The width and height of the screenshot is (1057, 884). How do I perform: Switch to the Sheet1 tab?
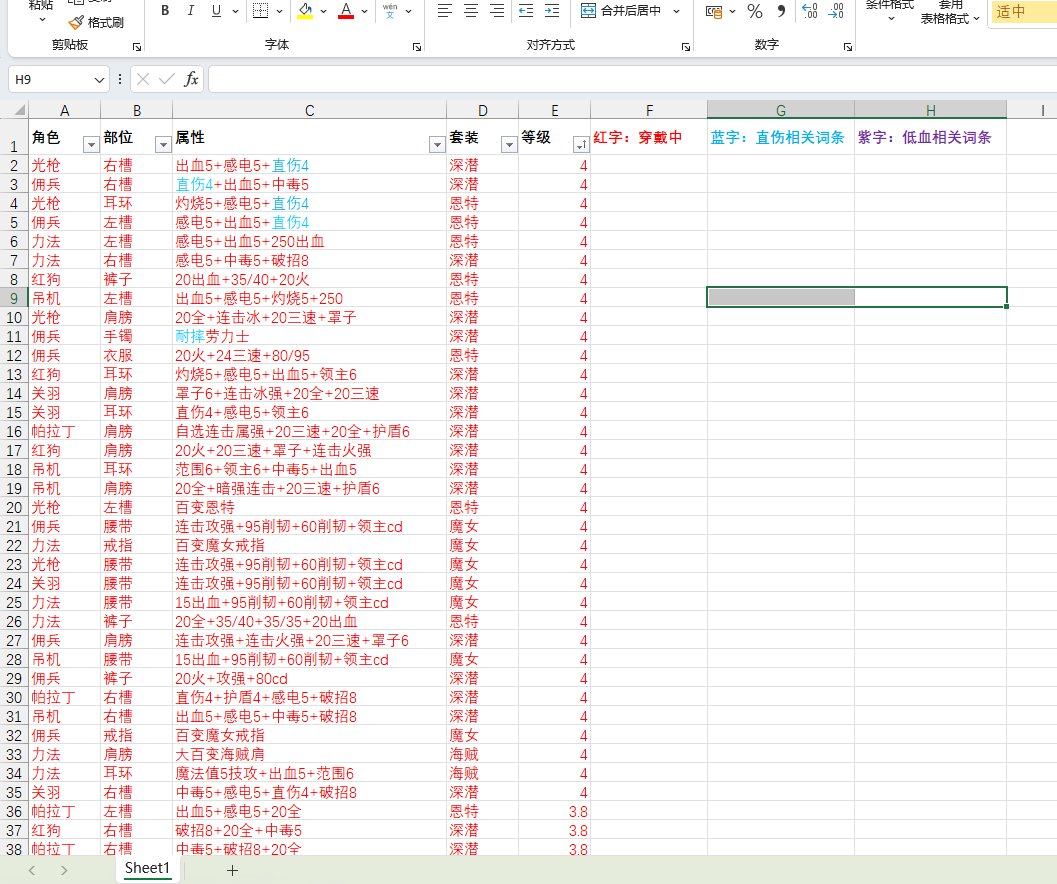(147, 868)
